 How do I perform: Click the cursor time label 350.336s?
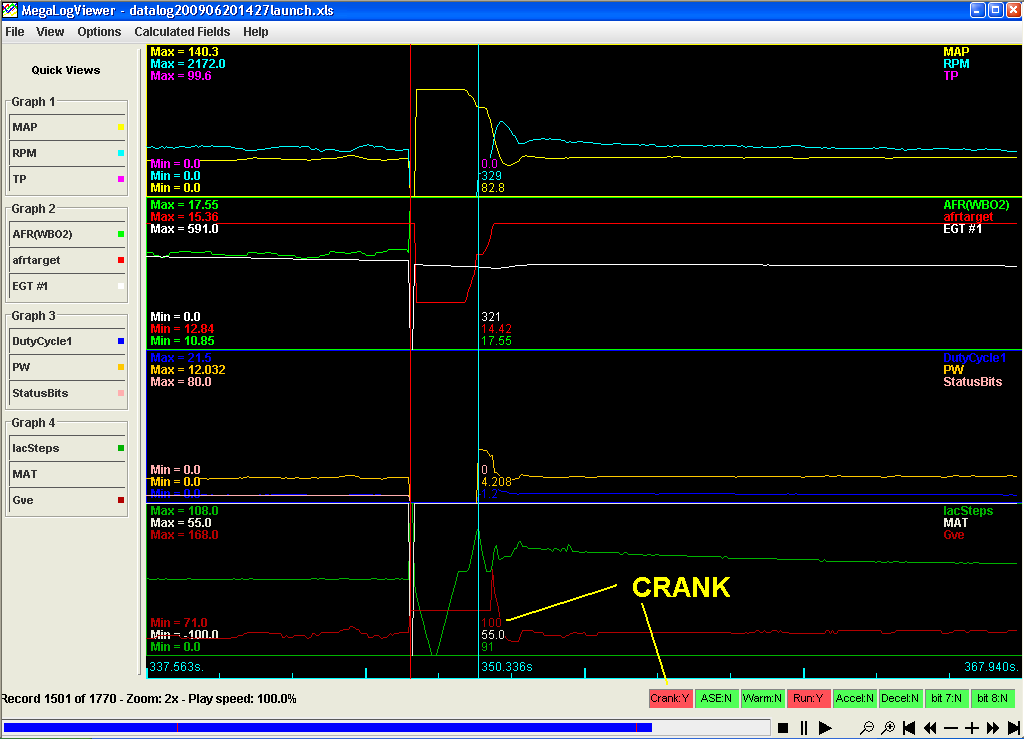(507, 667)
